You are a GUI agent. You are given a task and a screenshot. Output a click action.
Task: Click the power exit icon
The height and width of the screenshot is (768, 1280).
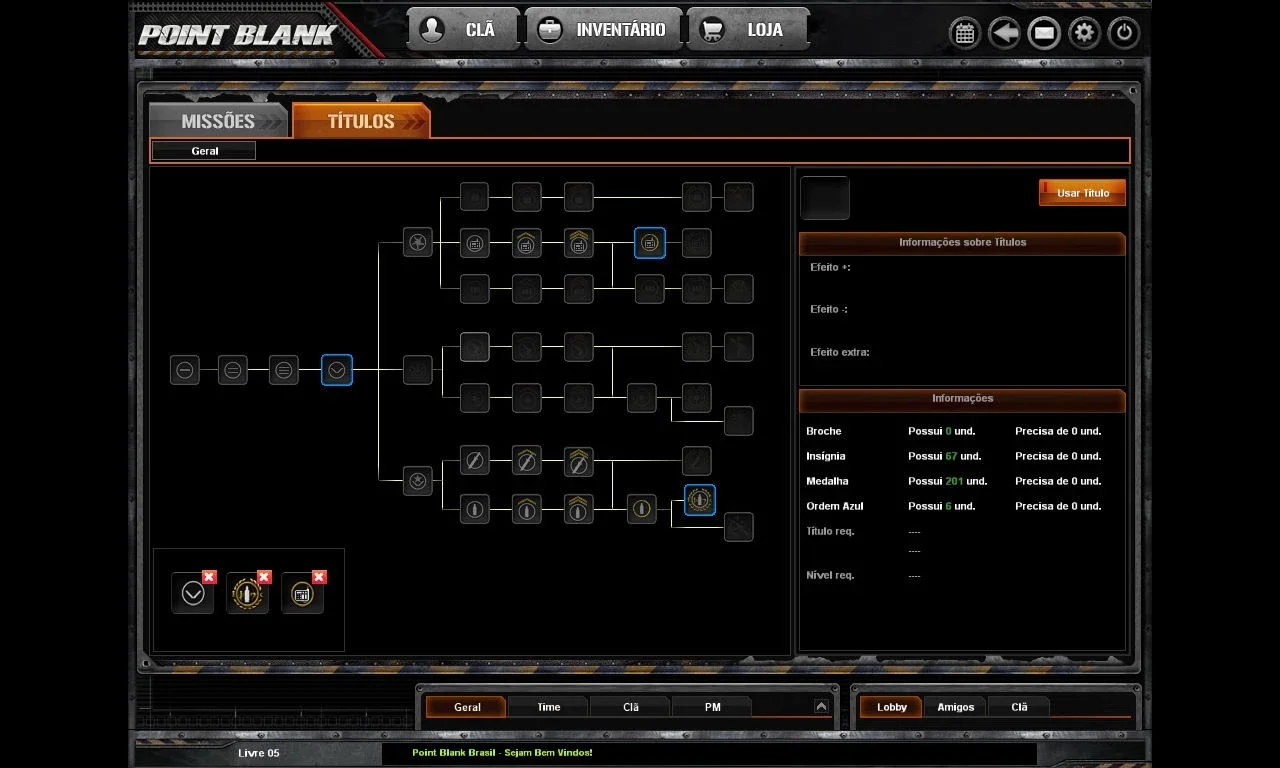pyautogui.click(x=1124, y=33)
